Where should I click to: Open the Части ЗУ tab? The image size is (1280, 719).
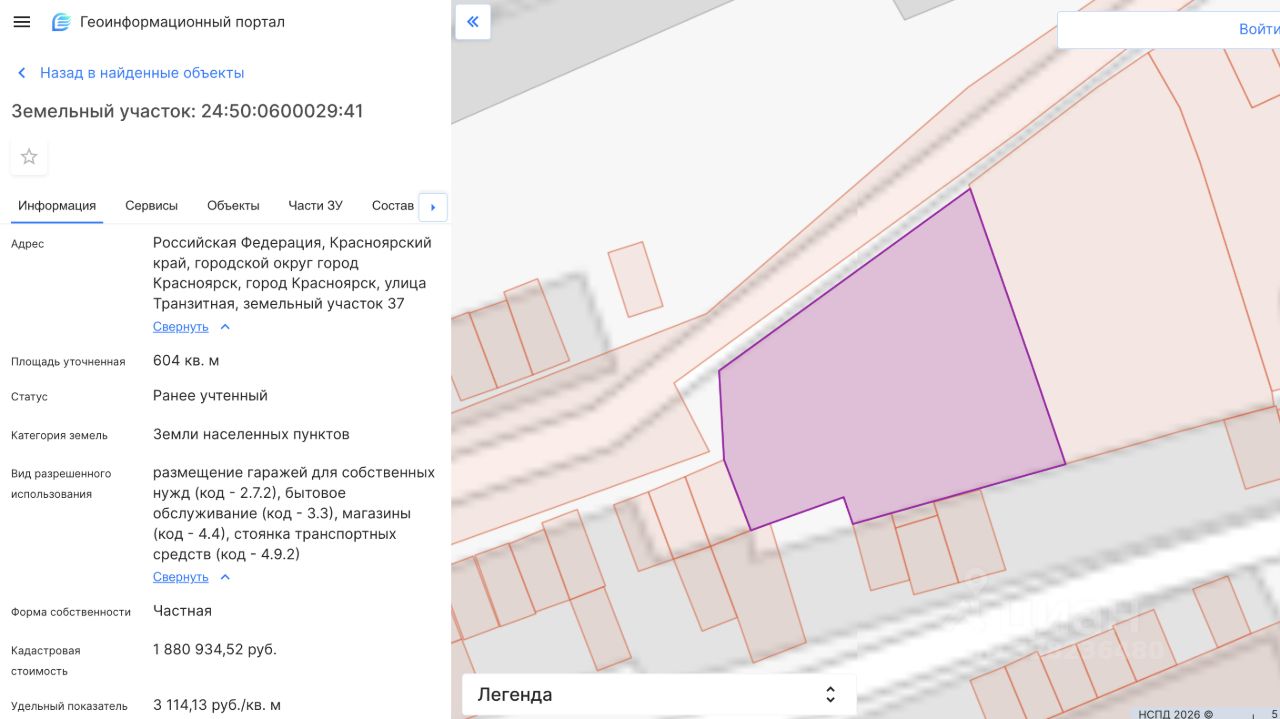tap(315, 205)
